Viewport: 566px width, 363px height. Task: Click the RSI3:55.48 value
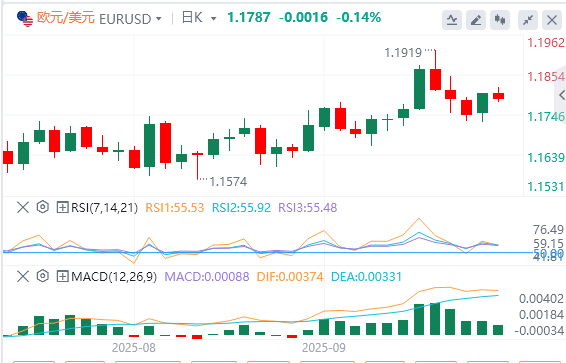tap(308, 207)
